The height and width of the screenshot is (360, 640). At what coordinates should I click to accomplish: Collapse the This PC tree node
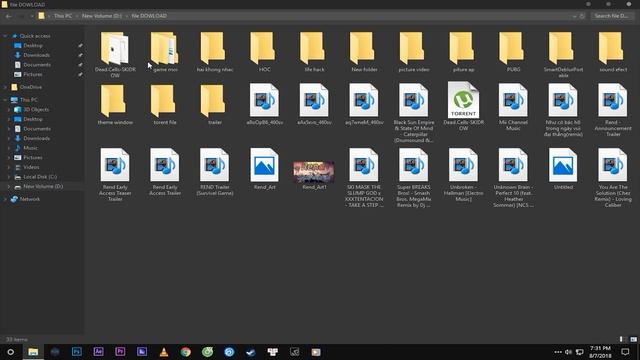point(5,100)
